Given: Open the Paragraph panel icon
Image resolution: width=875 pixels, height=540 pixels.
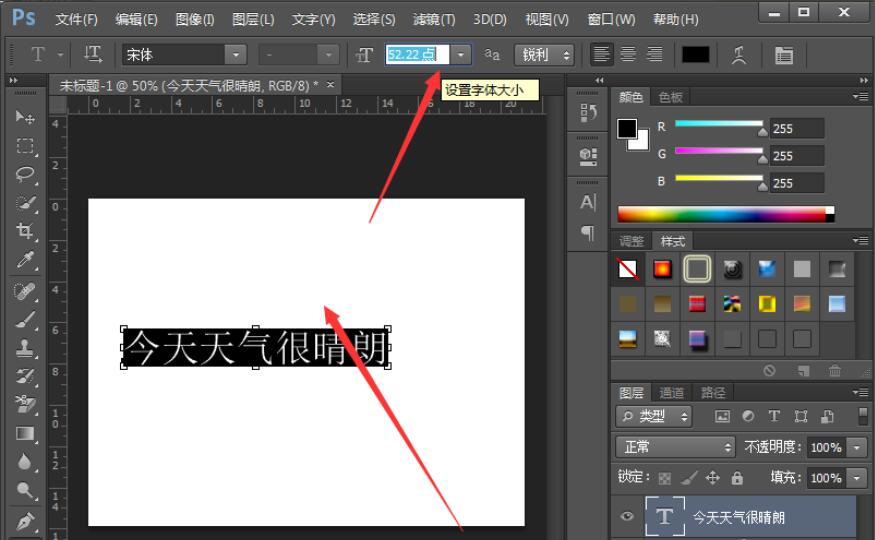Looking at the screenshot, I should coord(588,232).
